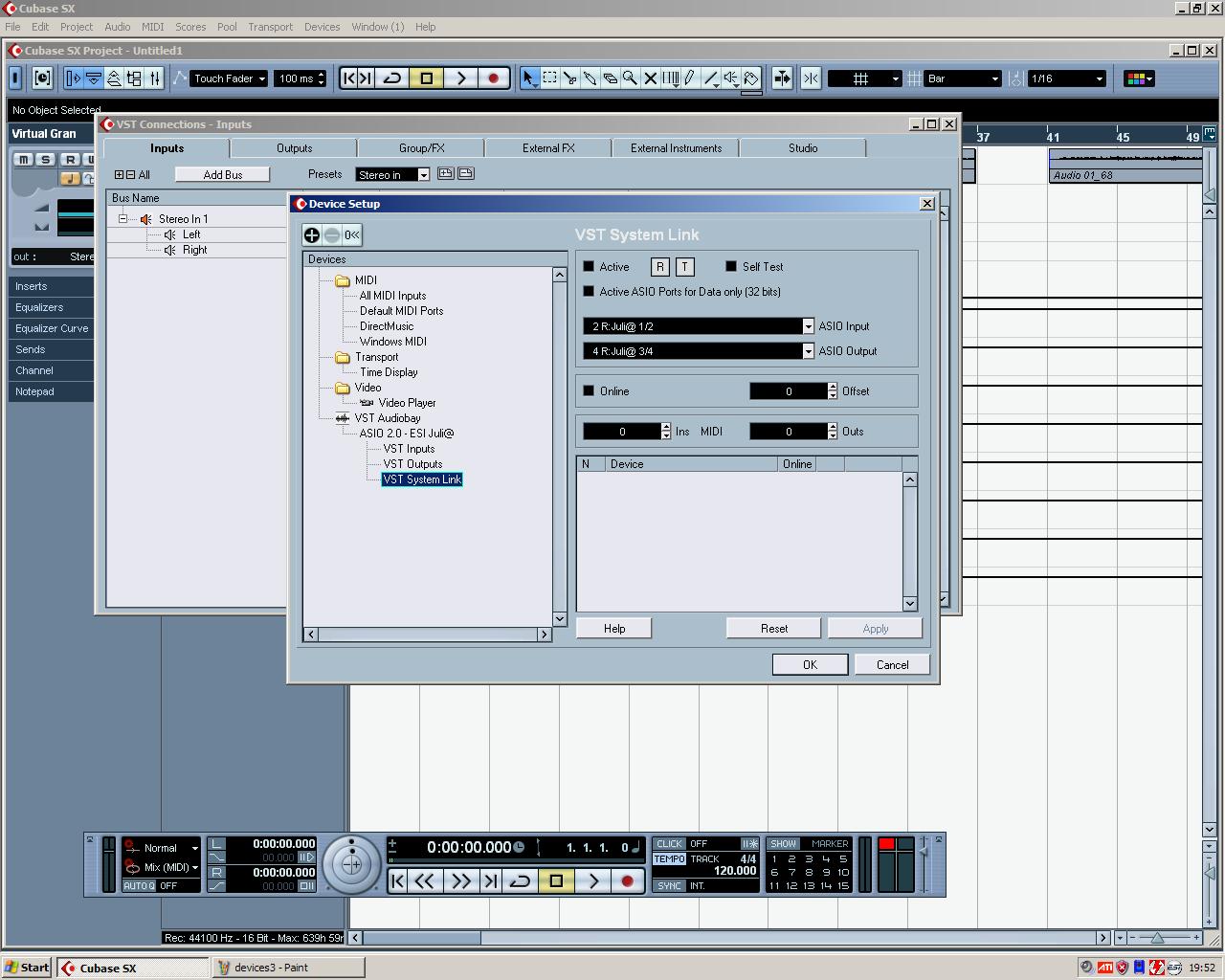The width and height of the screenshot is (1225, 980).
Task: Switch to the External Instruments tab
Action: coord(676,148)
